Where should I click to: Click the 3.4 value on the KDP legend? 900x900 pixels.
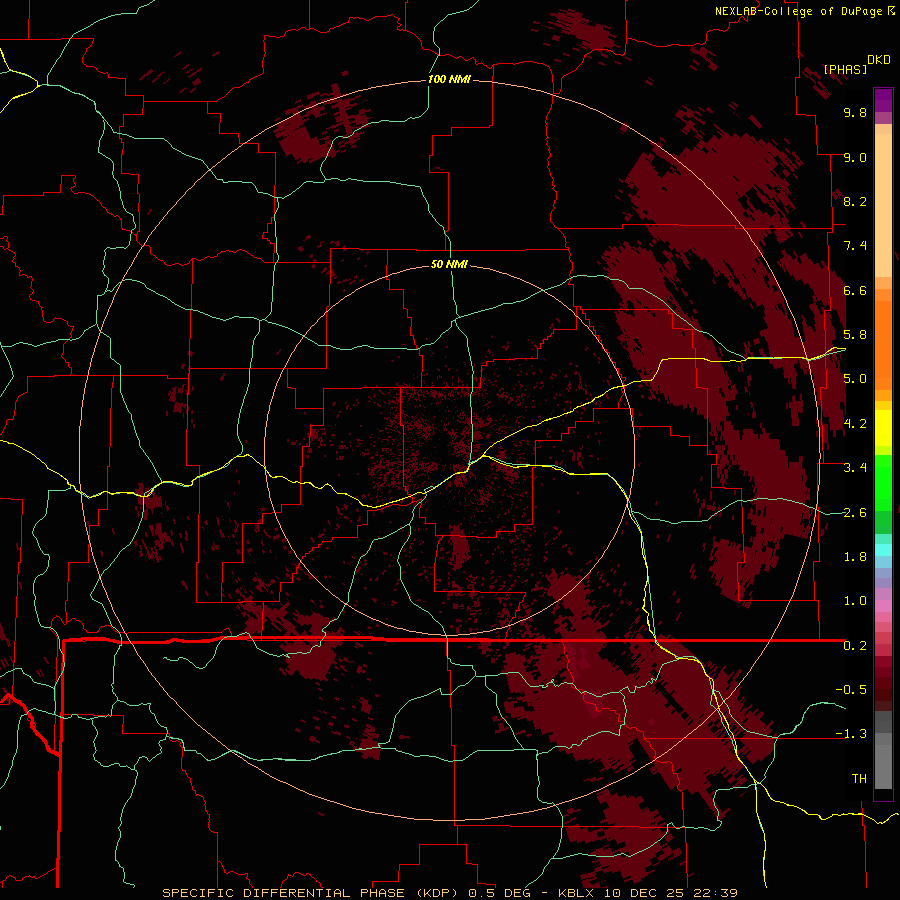point(855,468)
